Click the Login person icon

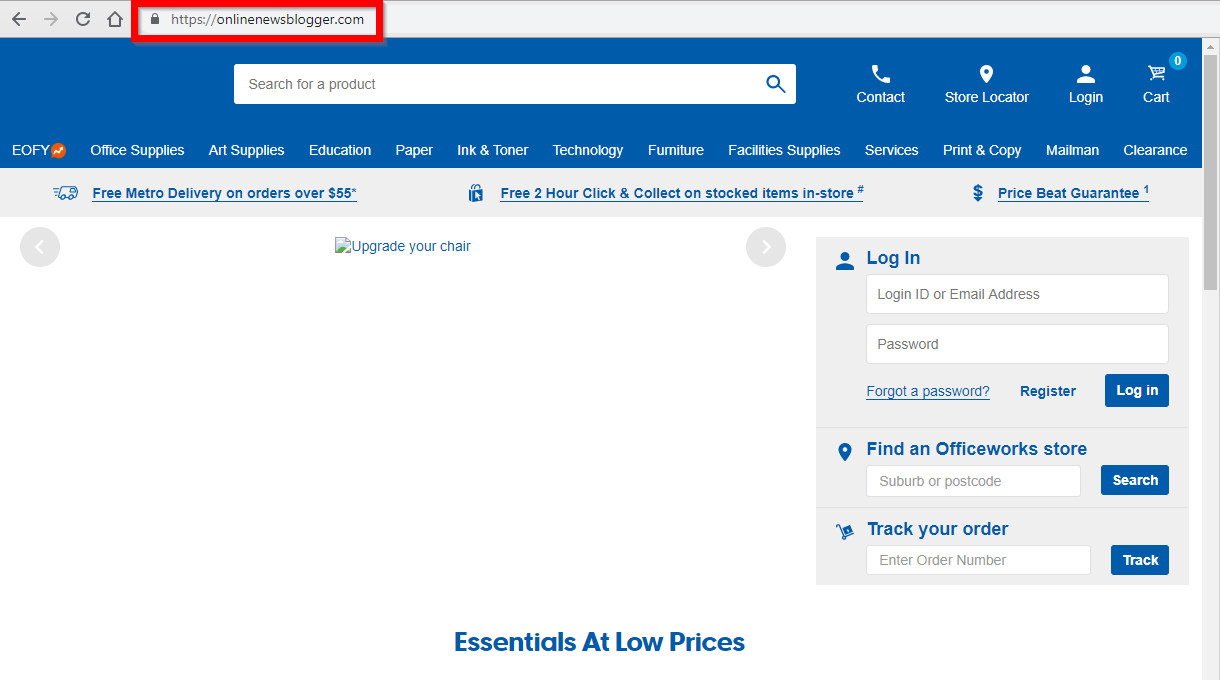tap(1085, 75)
